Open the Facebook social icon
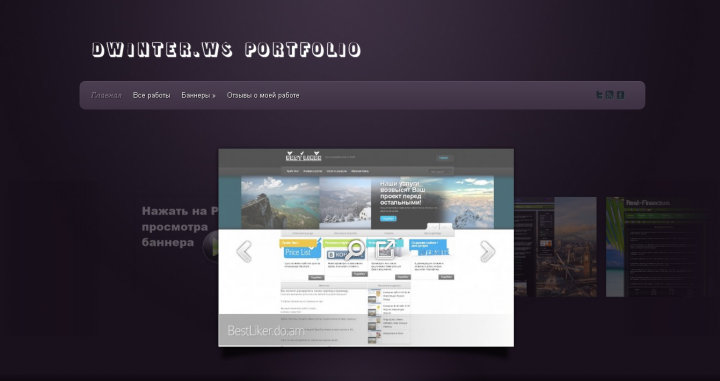 coord(620,95)
